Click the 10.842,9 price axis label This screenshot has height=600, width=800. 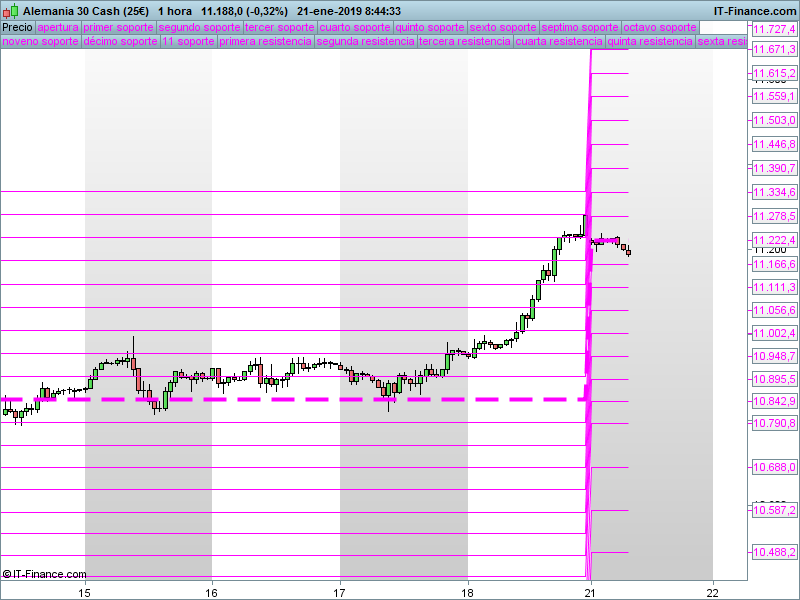tap(773, 401)
